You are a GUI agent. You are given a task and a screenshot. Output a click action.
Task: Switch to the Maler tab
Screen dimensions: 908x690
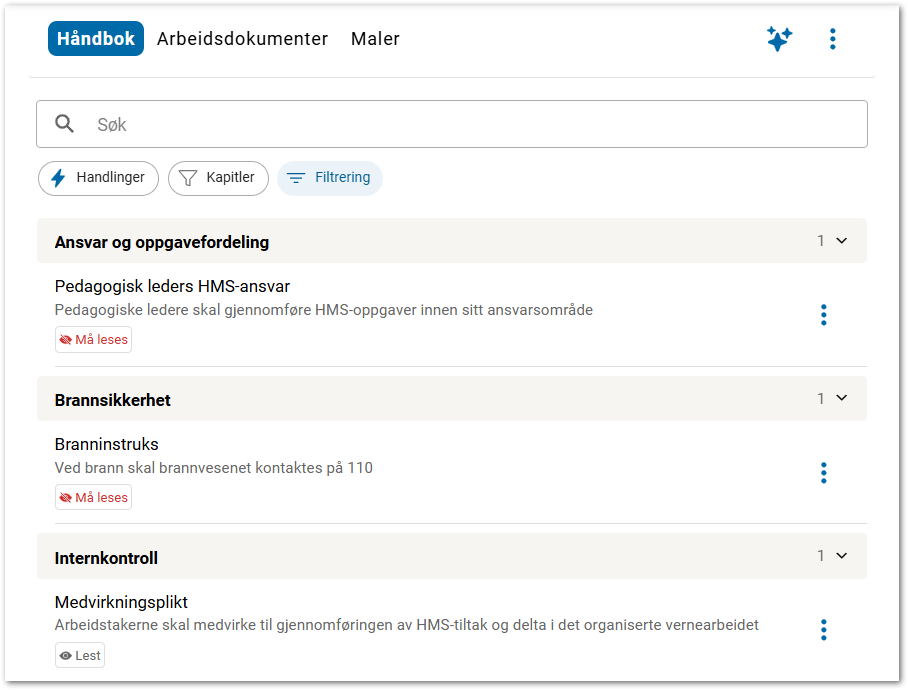pyautogui.click(x=375, y=39)
